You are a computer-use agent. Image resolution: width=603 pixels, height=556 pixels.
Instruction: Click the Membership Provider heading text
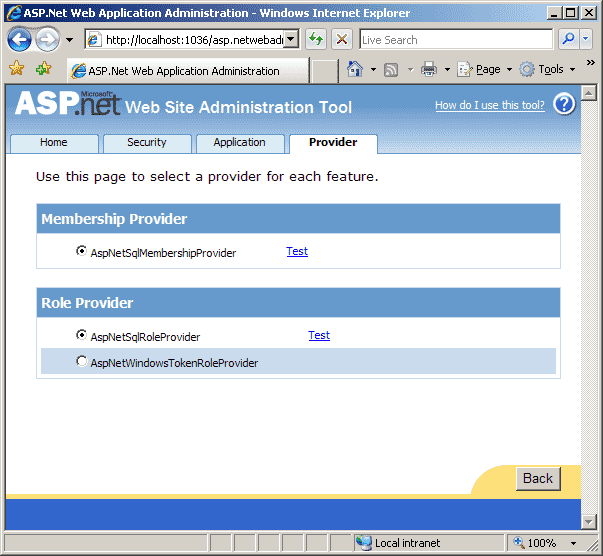(x=114, y=219)
